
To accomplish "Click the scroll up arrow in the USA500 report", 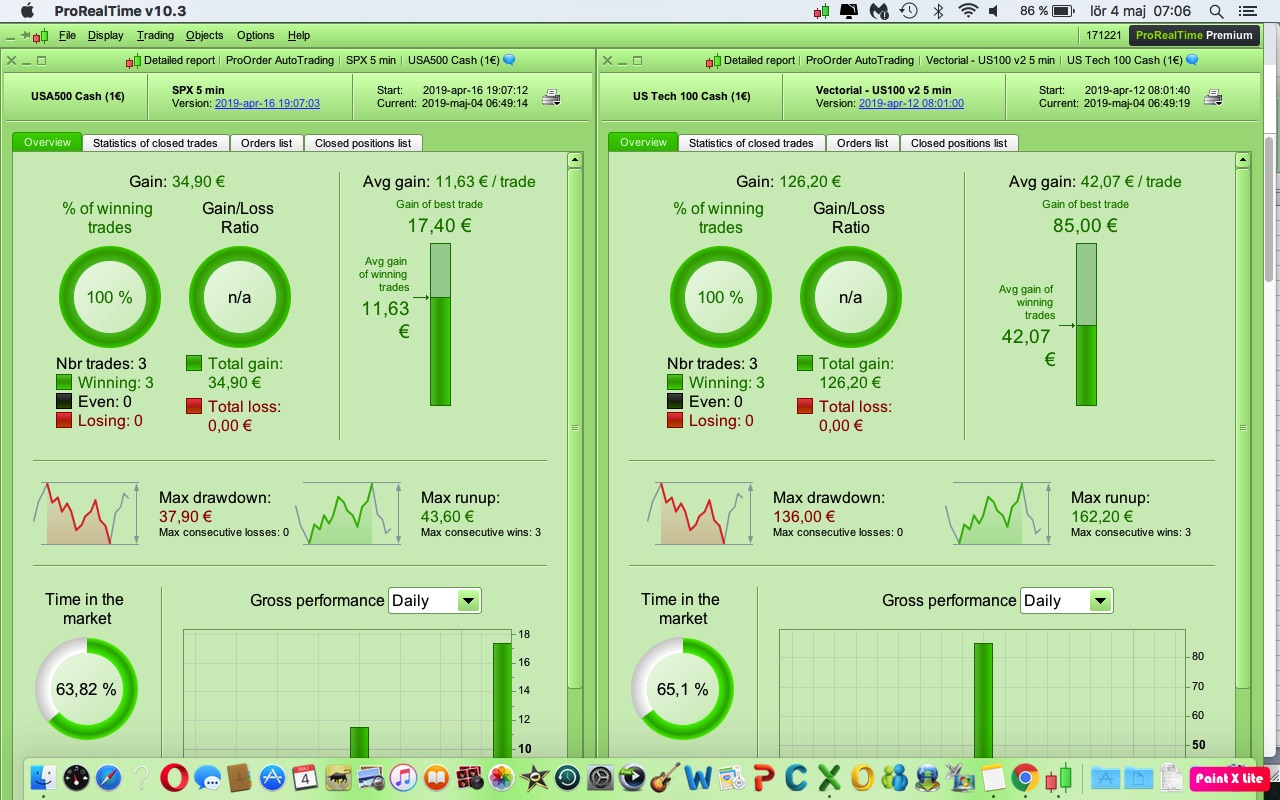I will pyautogui.click(x=574, y=160).
